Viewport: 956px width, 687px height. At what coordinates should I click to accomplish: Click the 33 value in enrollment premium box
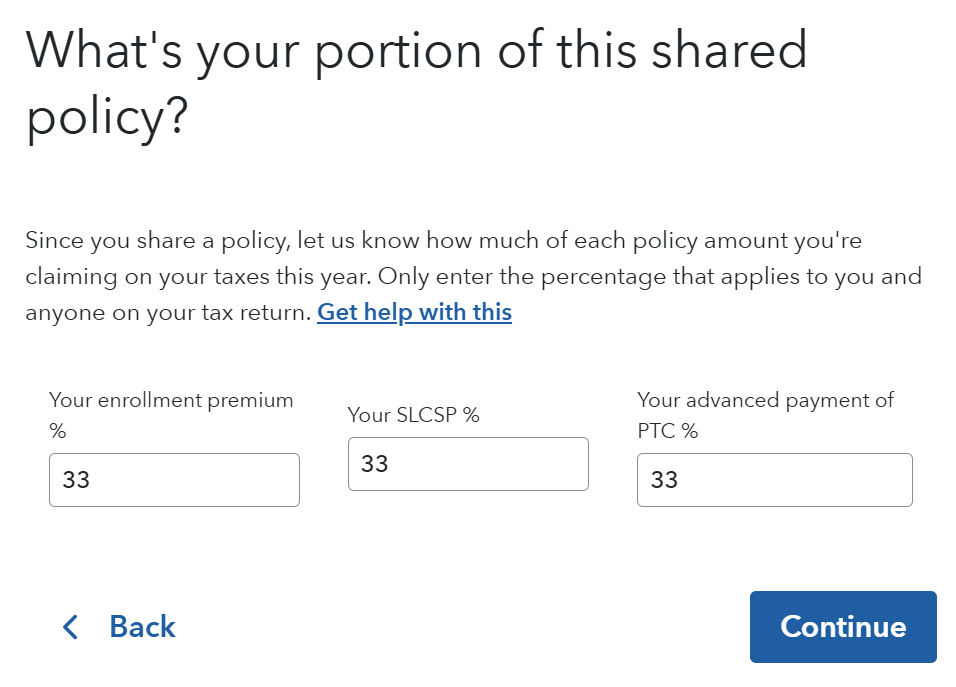click(76, 480)
